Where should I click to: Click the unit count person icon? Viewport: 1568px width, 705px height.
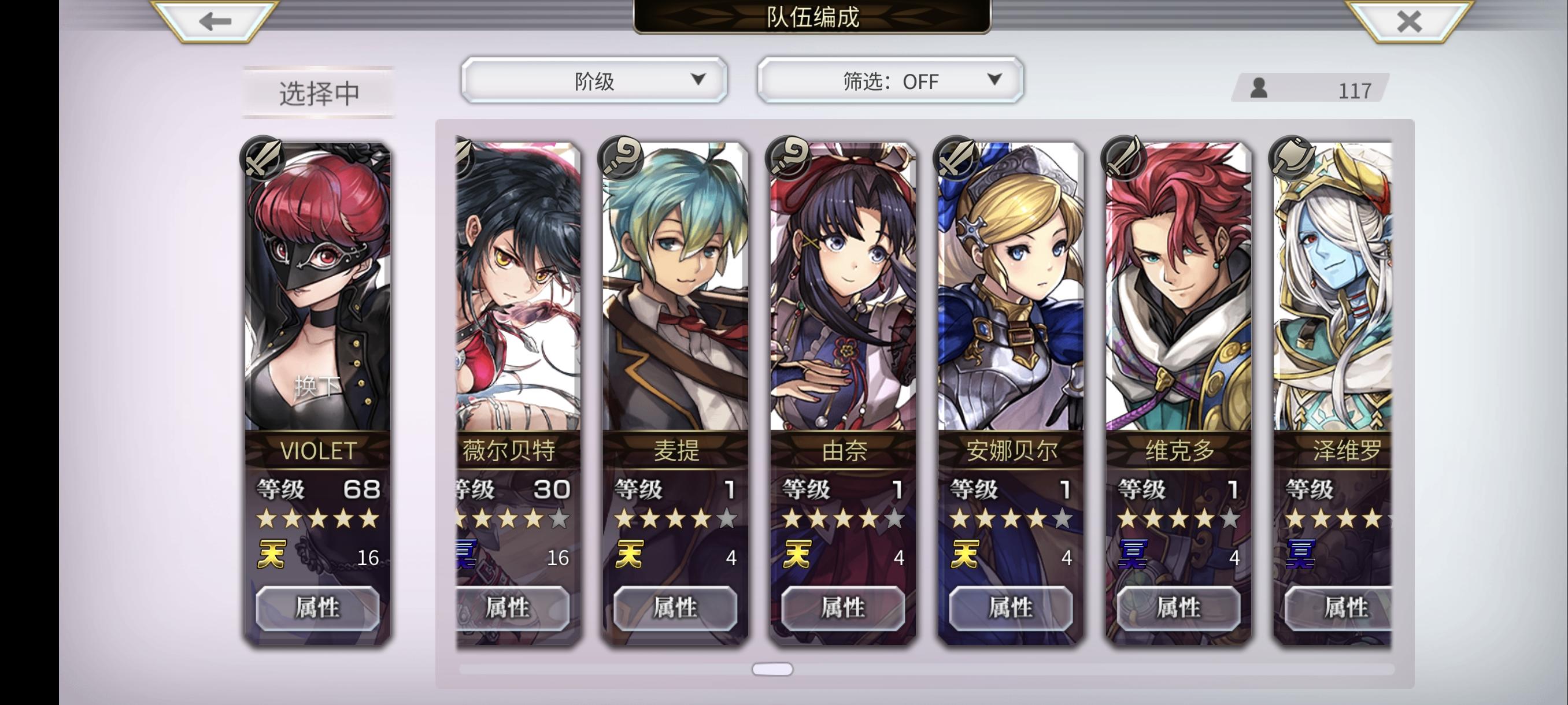(1259, 88)
